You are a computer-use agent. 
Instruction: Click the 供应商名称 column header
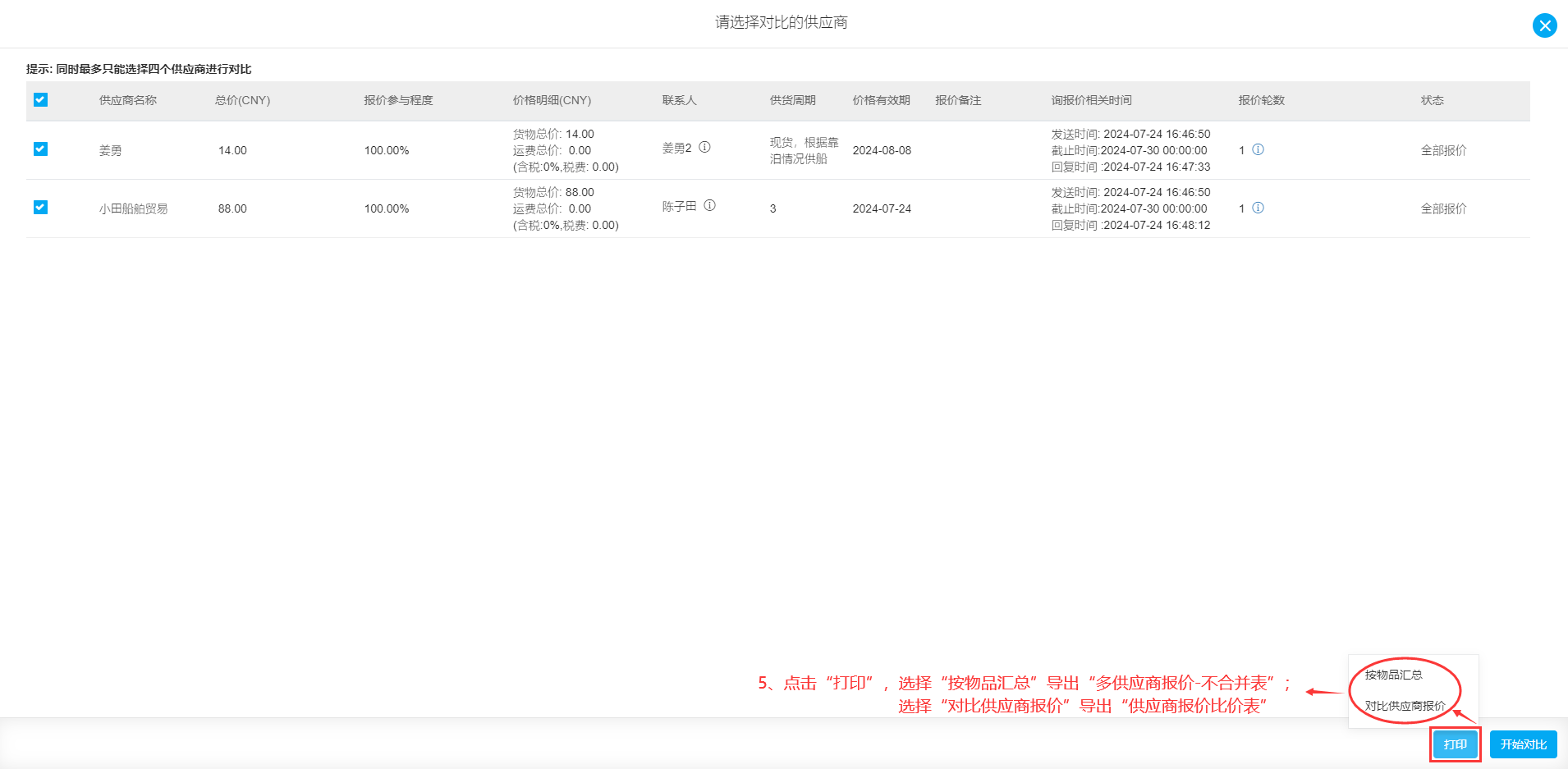click(x=128, y=100)
